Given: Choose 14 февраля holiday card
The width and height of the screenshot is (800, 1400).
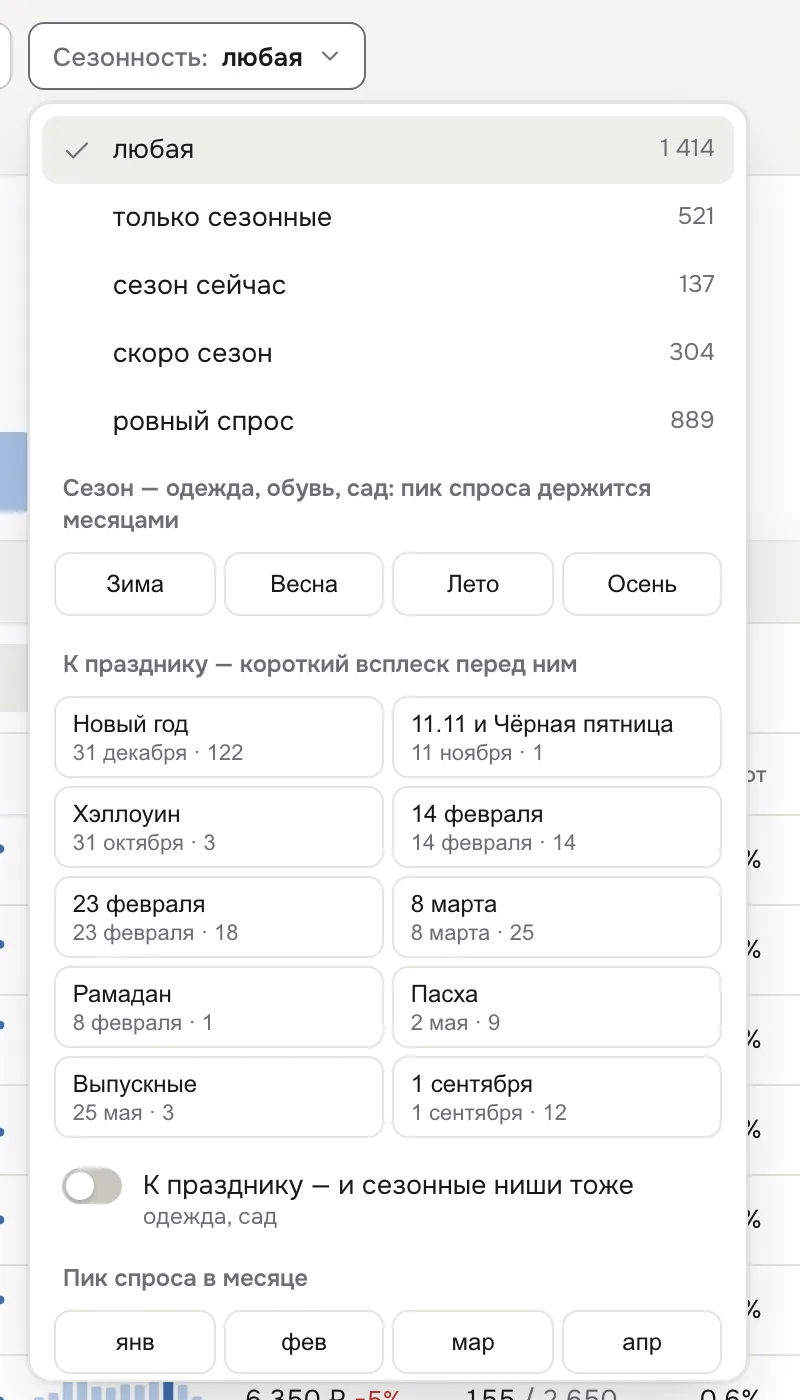Looking at the screenshot, I should coord(557,827).
